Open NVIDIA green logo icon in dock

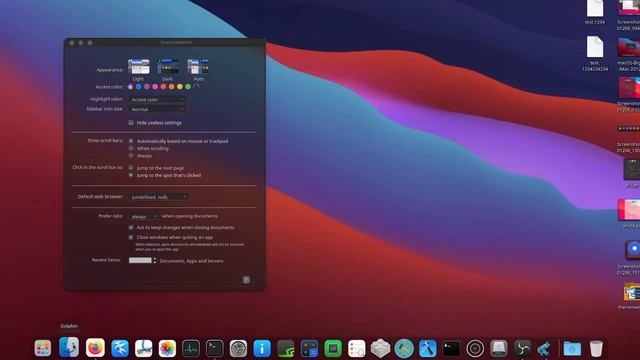[x=286, y=348]
